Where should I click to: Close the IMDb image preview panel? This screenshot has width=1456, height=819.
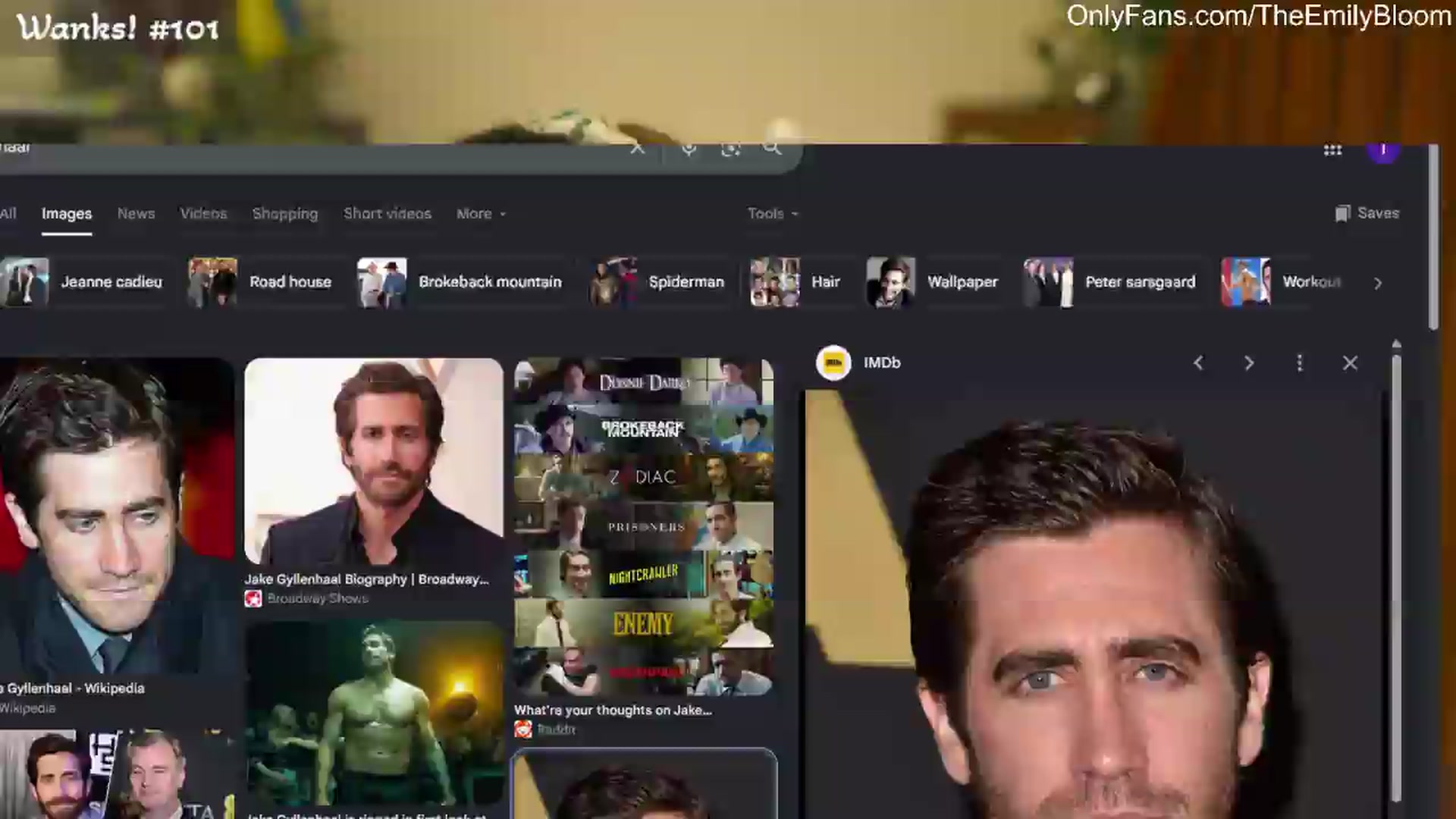pos(1350,363)
